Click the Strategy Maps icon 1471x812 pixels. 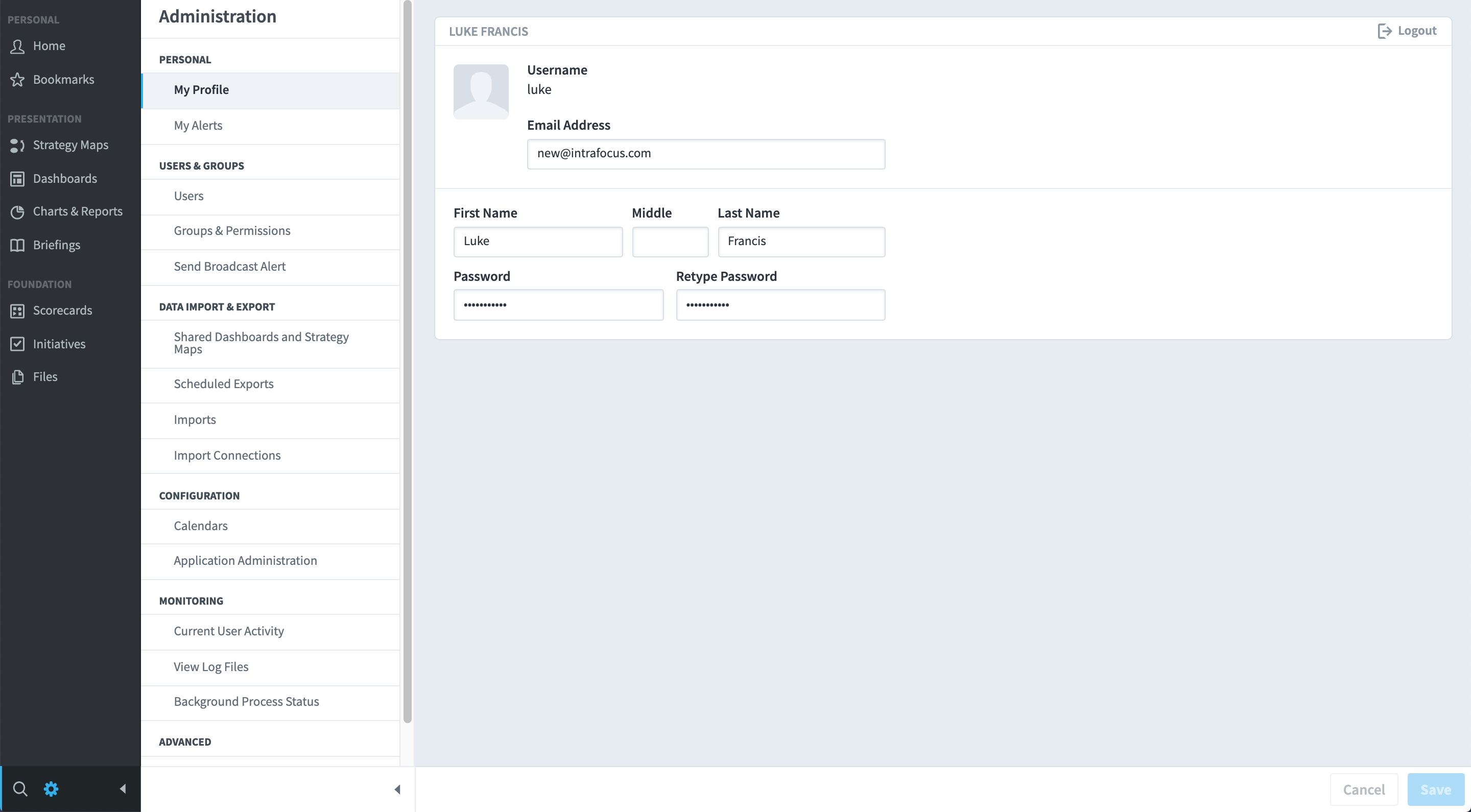[18, 146]
